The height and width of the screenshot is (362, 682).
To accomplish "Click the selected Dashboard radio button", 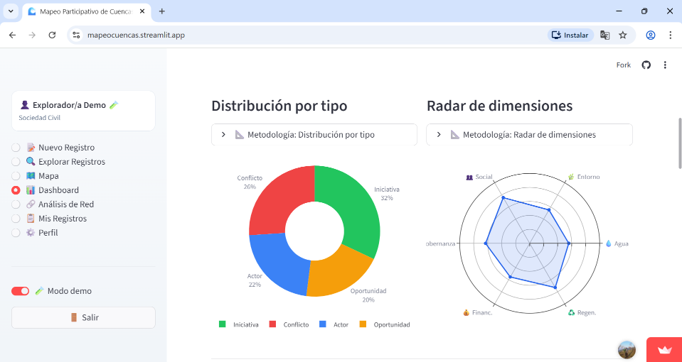I will click(x=16, y=190).
